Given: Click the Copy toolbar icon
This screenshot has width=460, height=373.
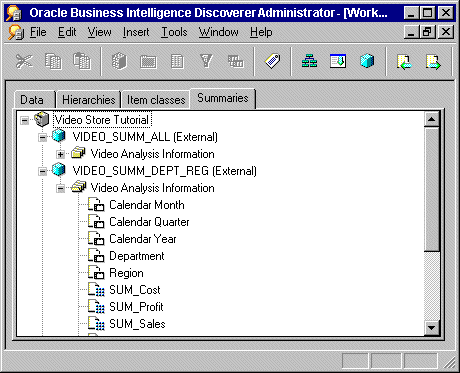Looking at the screenshot, I should tap(53, 61).
